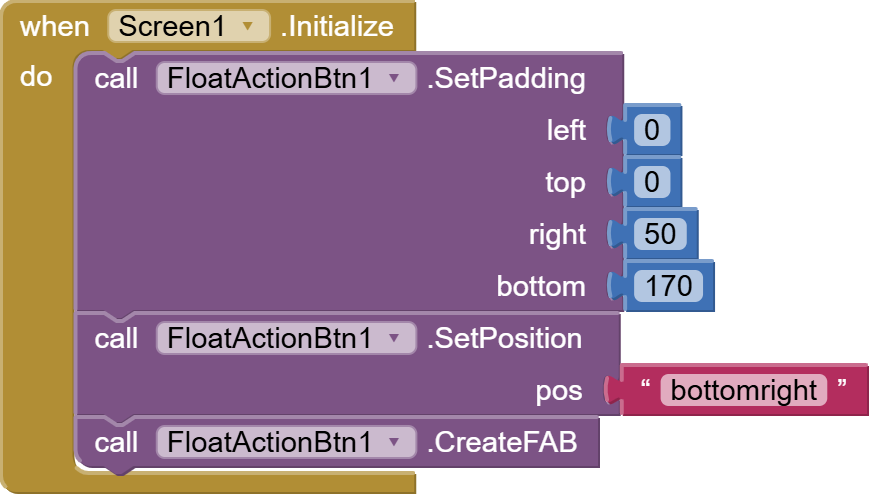Image resolution: width=870 pixels, height=494 pixels.
Task: Click the "pos" parameter label
Action: coord(559,391)
